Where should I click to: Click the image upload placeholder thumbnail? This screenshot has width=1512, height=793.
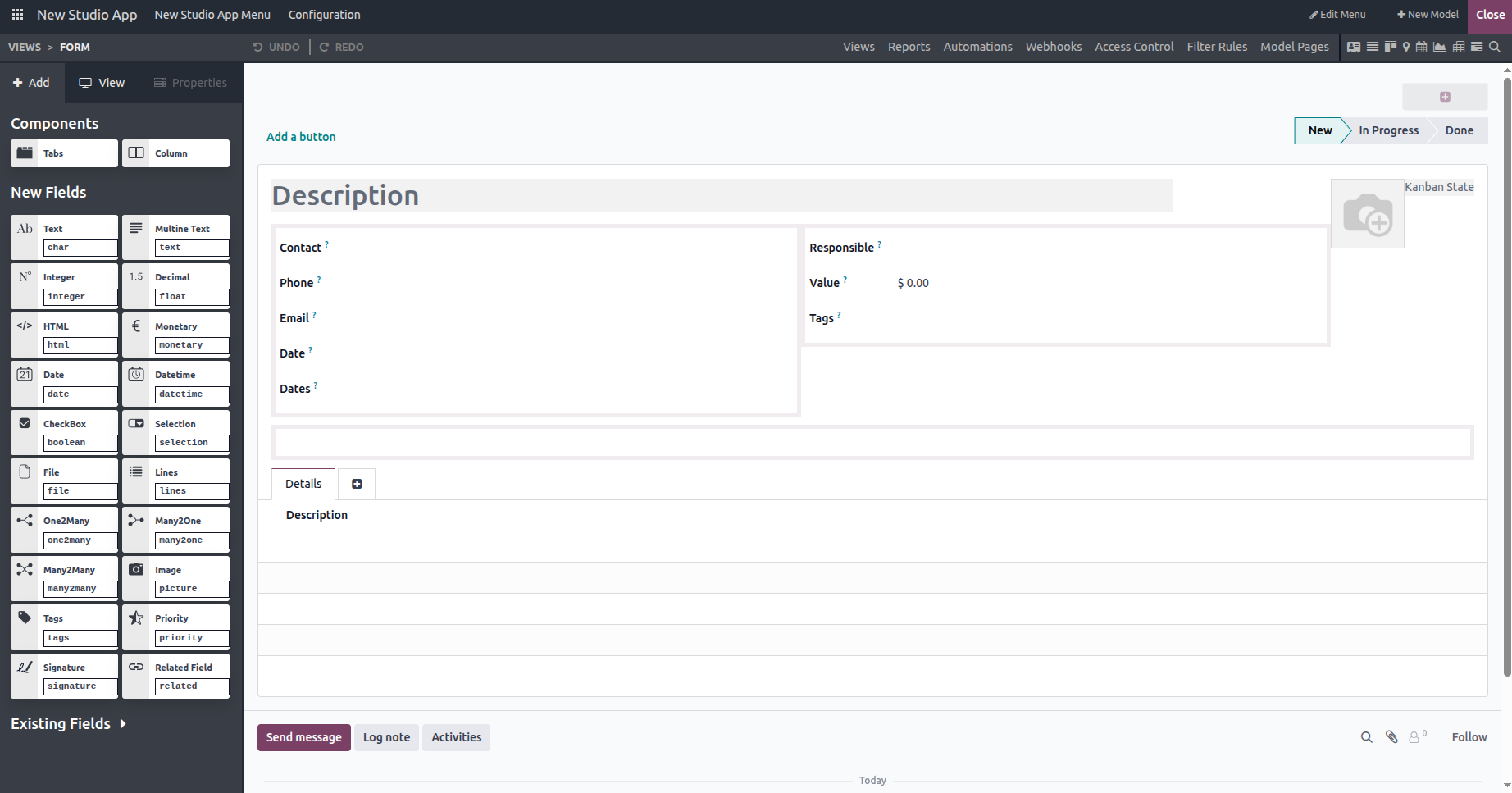point(1367,214)
